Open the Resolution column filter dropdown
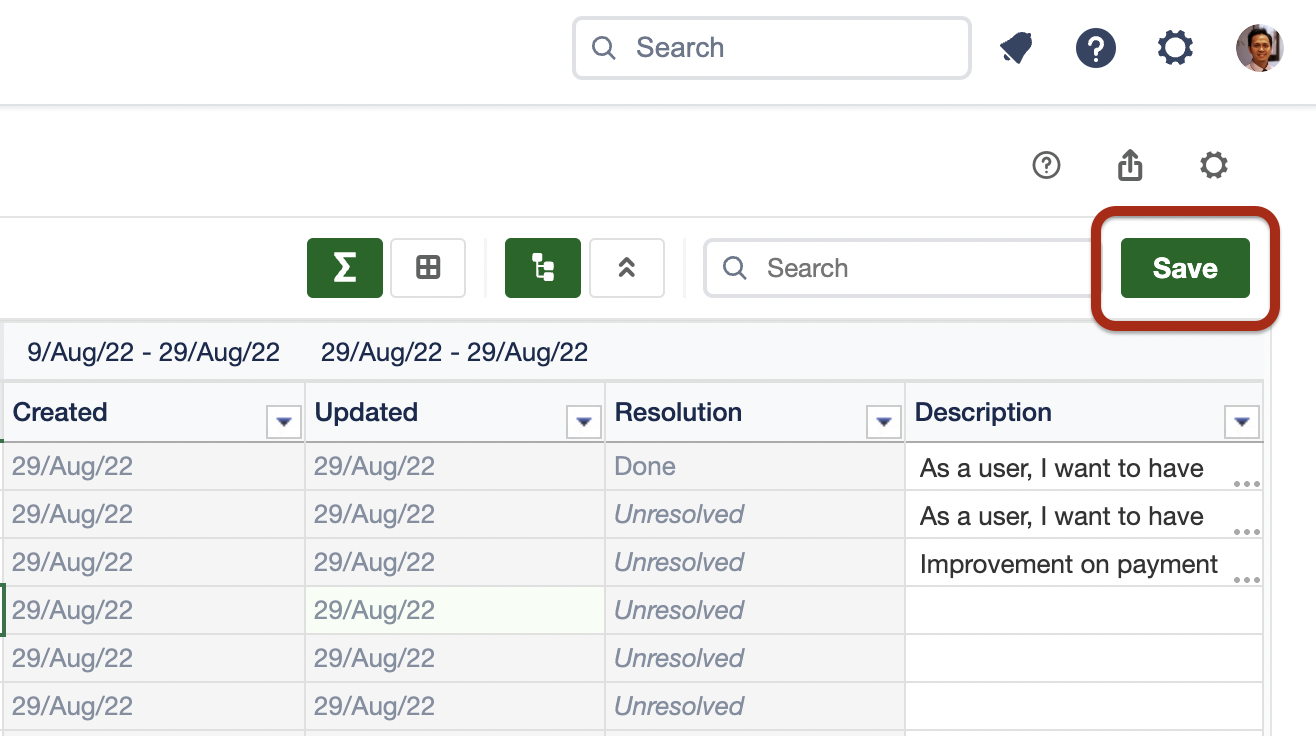This screenshot has width=1316, height=736. (x=883, y=423)
